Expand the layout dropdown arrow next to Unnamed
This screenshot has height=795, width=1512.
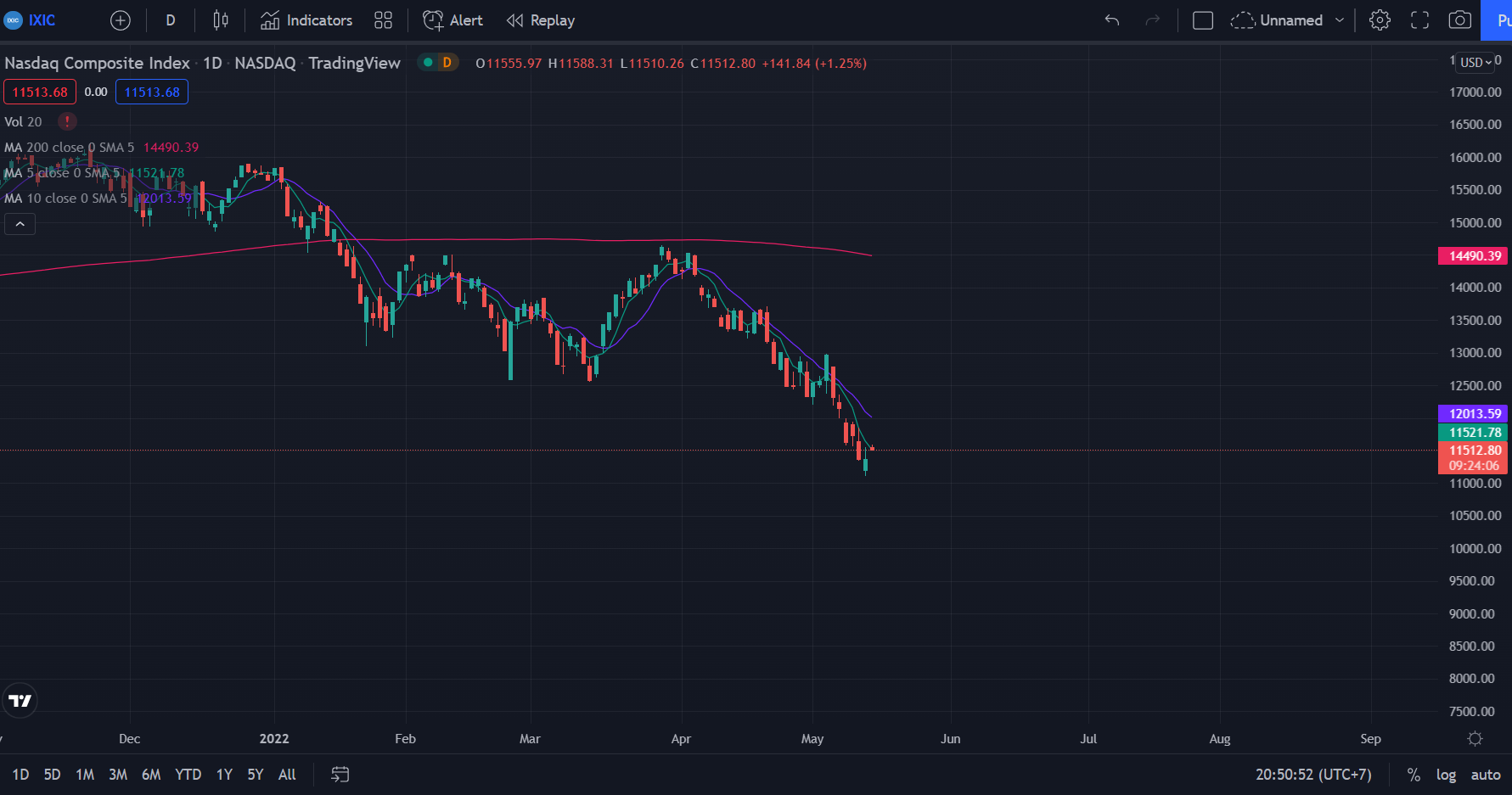(x=1340, y=20)
